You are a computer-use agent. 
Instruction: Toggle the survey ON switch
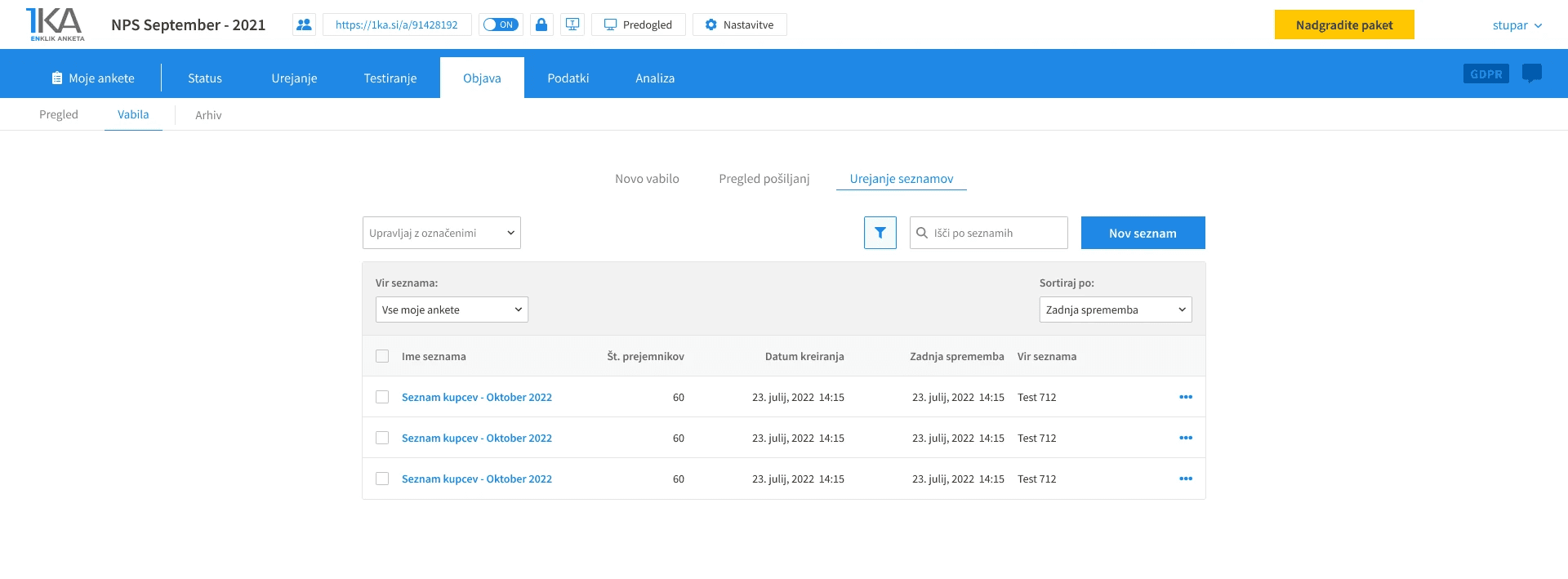[x=500, y=24]
